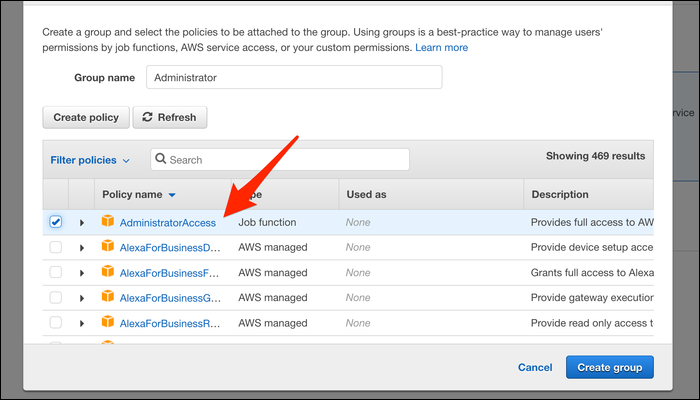The image size is (700, 400).
Task: Click the AlexaForBusinessD... policy cube icon
Action: tap(108, 246)
